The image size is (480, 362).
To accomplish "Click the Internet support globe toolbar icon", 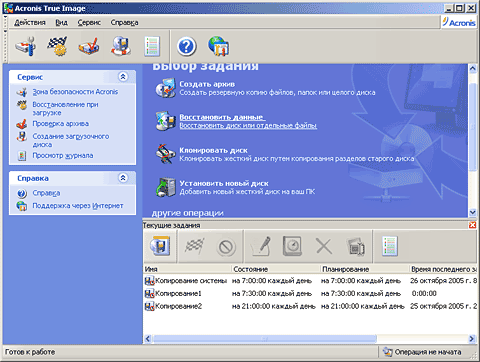I will (x=218, y=46).
